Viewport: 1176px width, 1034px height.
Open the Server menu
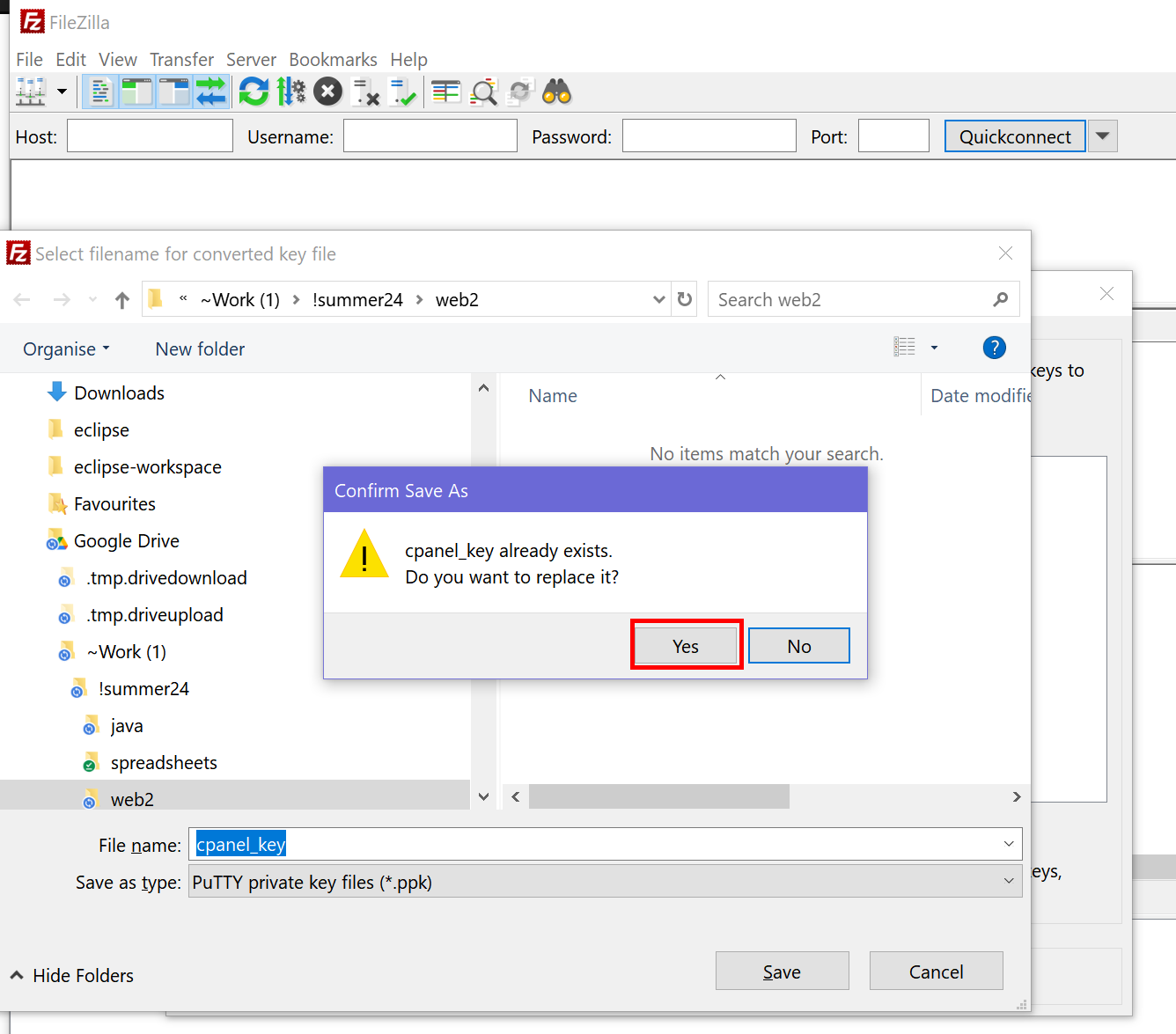(x=251, y=59)
